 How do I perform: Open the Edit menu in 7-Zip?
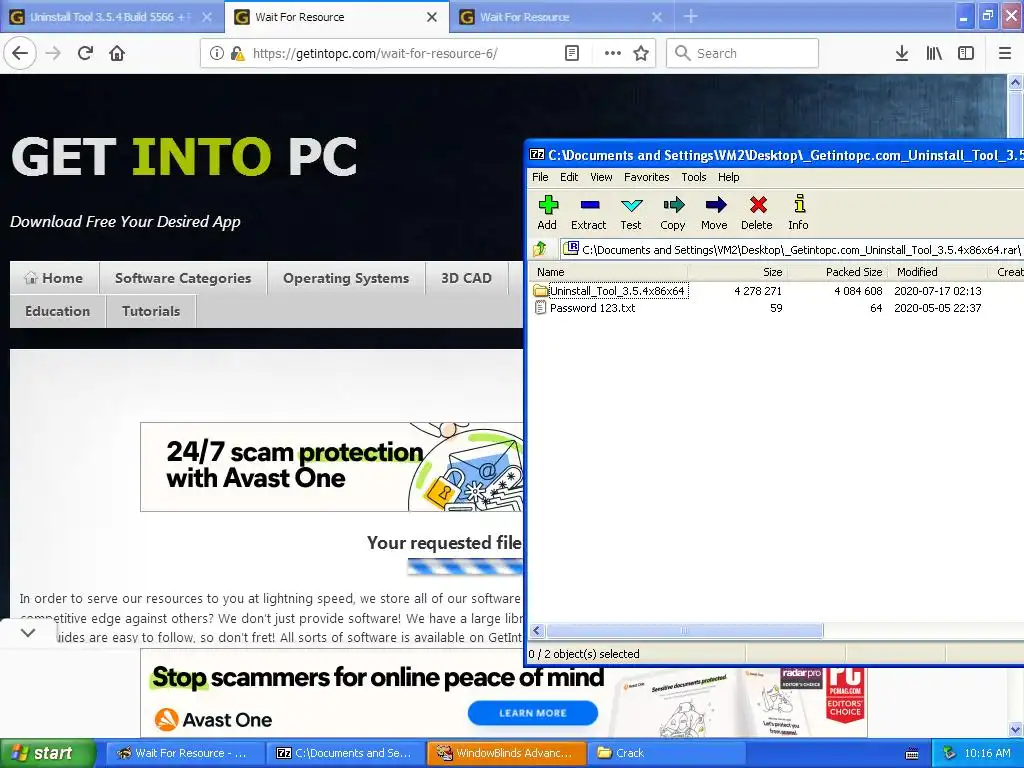coord(569,177)
